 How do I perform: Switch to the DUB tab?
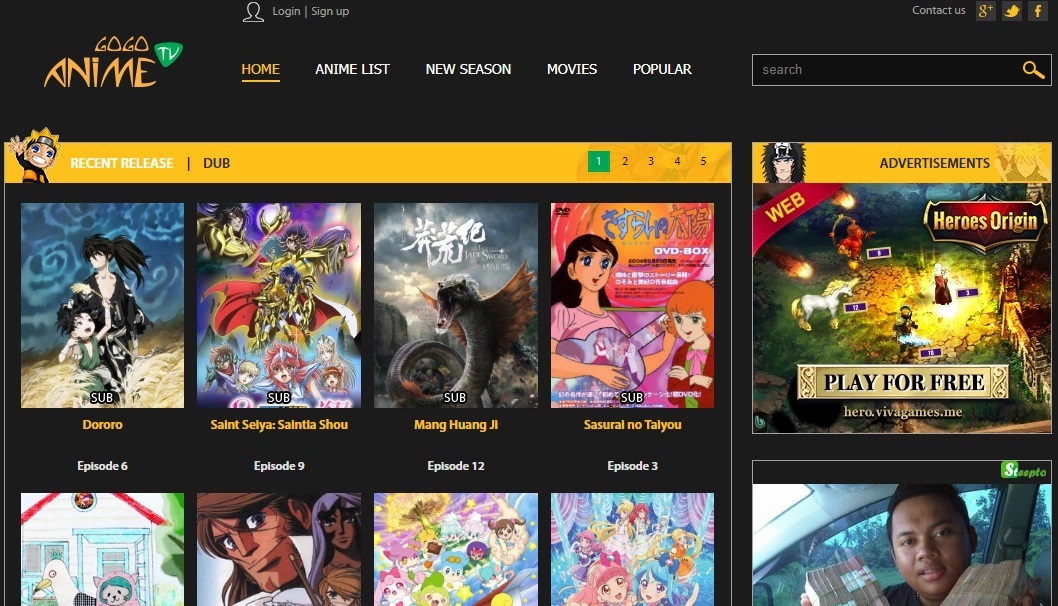click(217, 163)
